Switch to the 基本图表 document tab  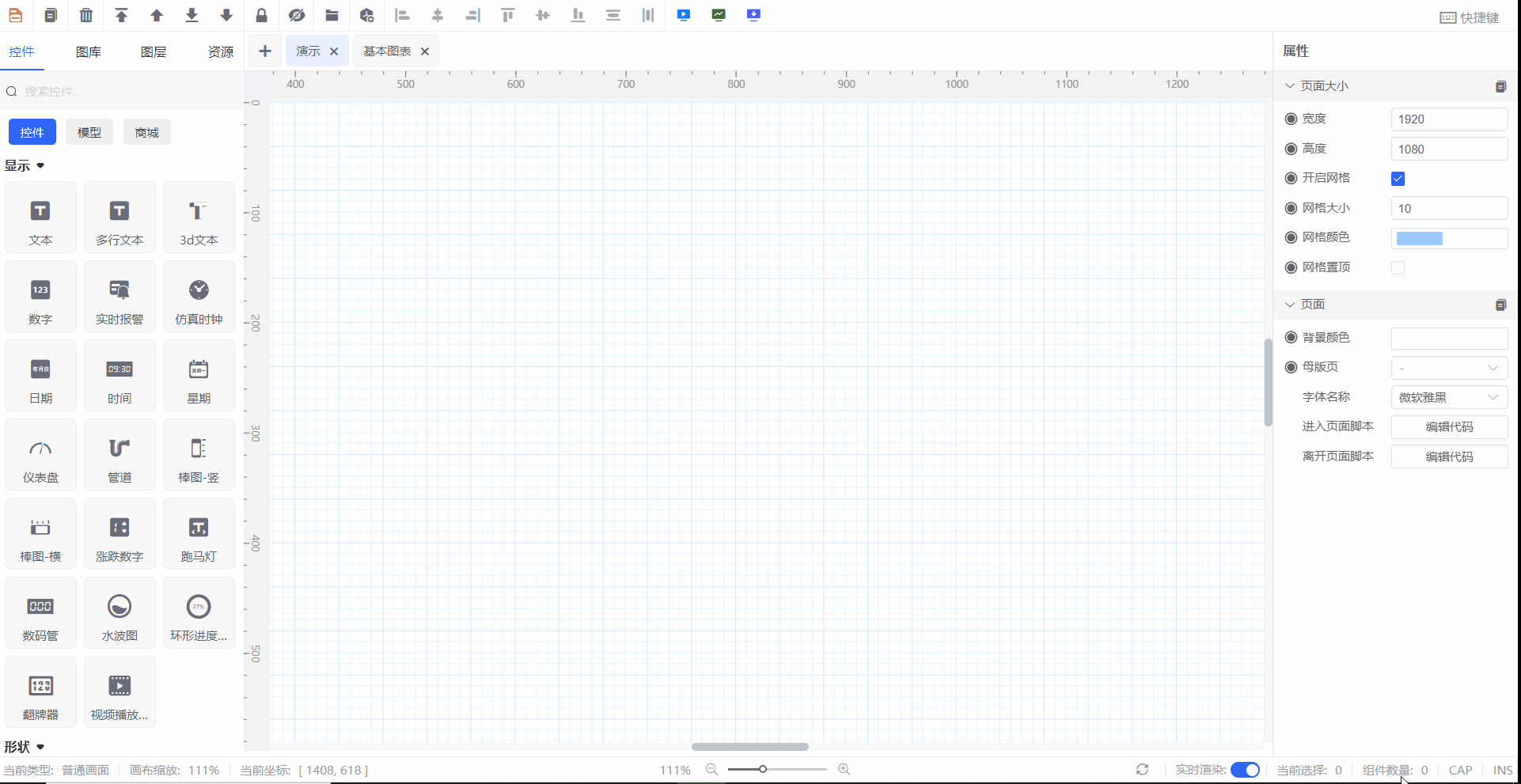point(387,51)
